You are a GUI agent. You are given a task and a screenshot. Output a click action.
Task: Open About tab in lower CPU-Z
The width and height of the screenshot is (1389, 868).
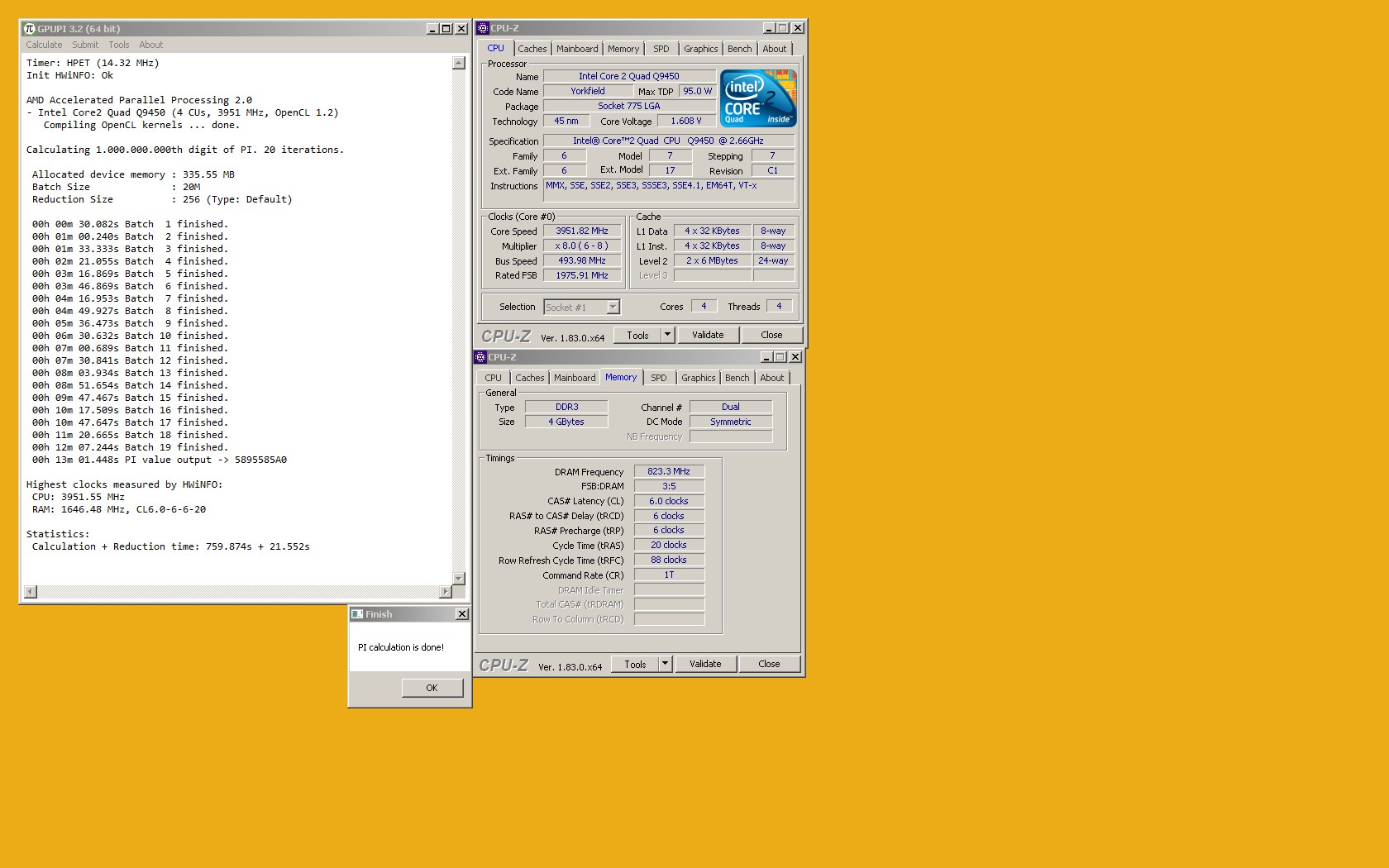(772, 378)
